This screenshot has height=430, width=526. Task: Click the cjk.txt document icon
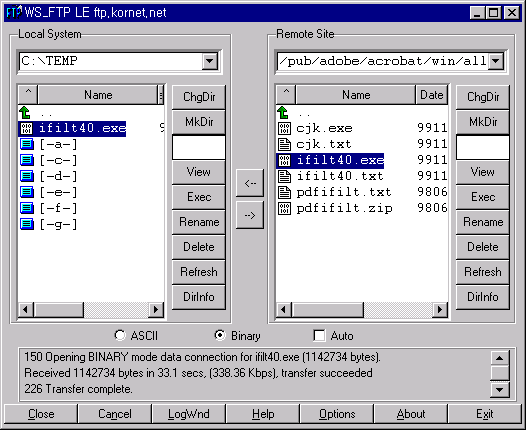point(284,144)
